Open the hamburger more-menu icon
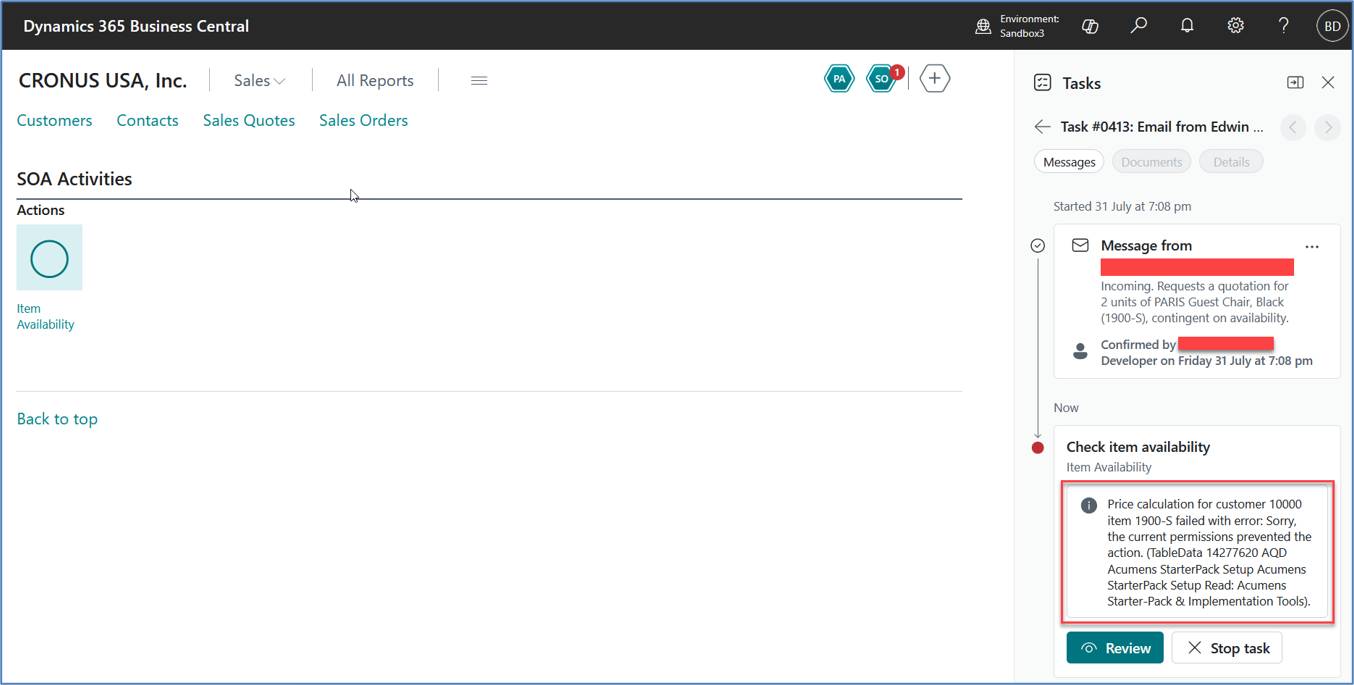 point(479,81)
